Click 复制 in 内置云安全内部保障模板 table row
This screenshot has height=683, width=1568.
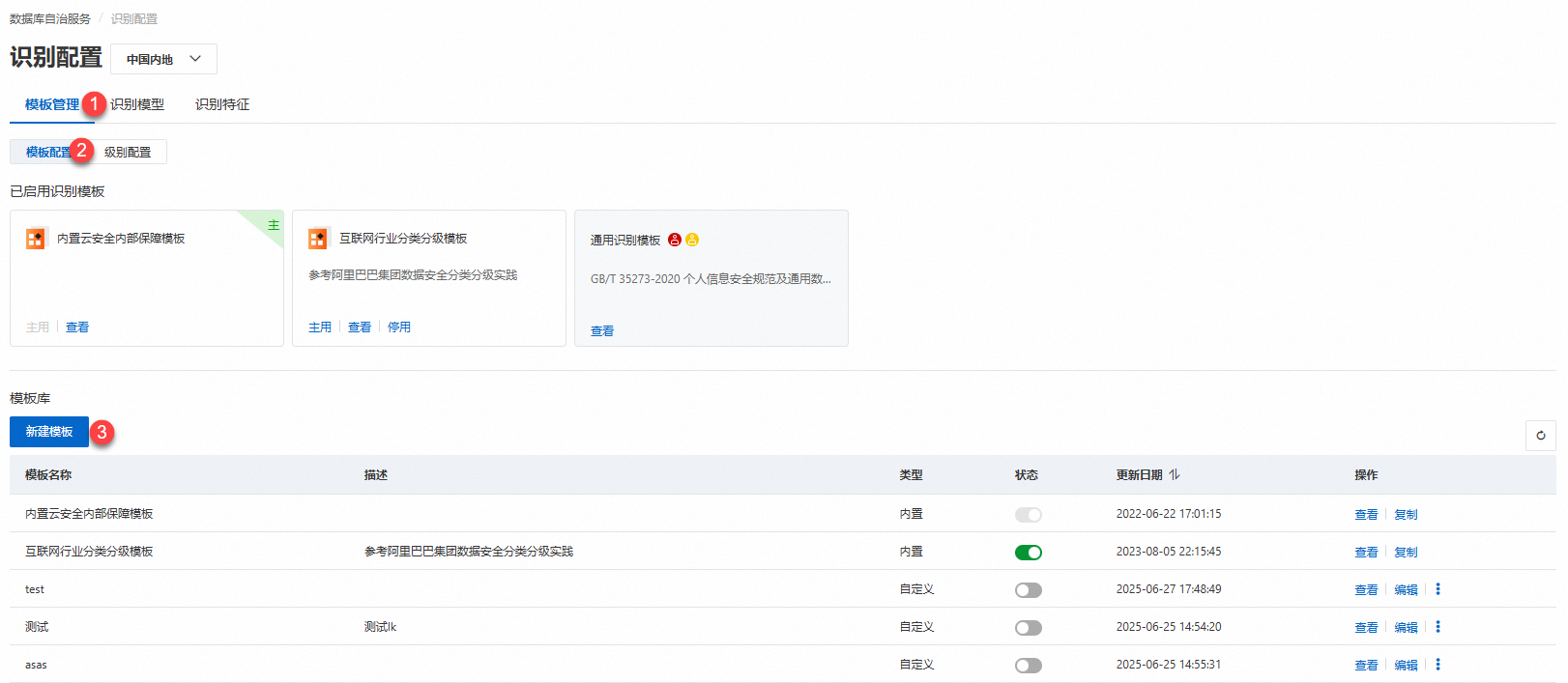coord(1406,515)
